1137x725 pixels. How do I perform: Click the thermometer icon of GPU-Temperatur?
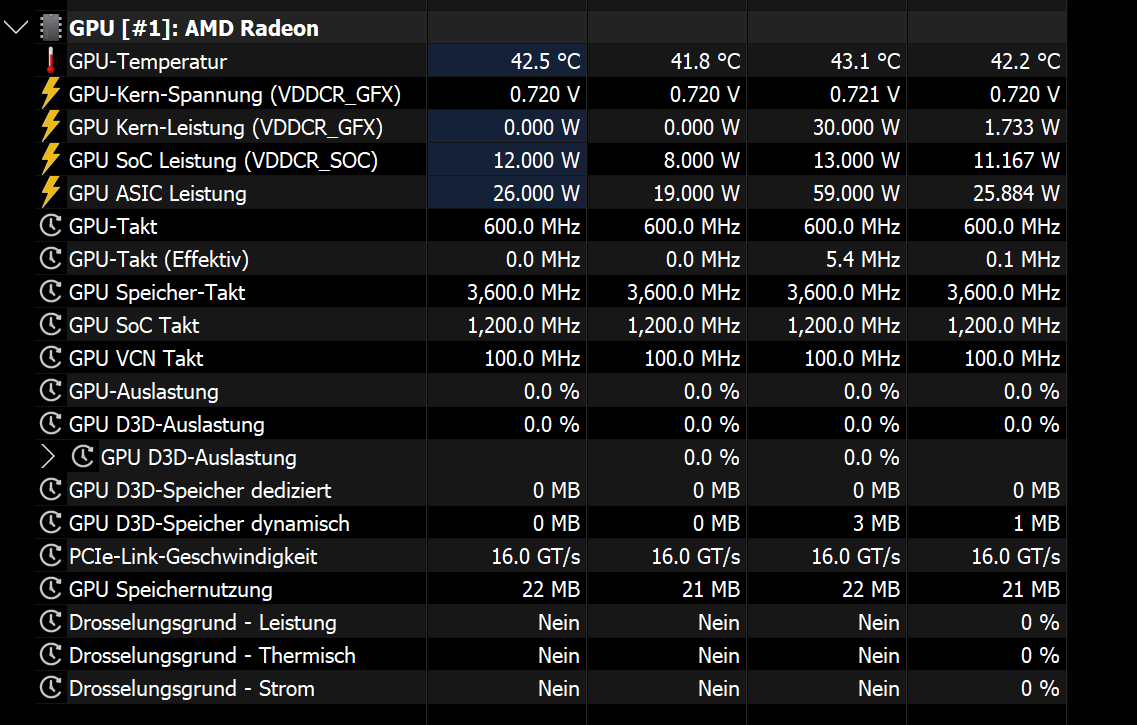coord(51,62)
